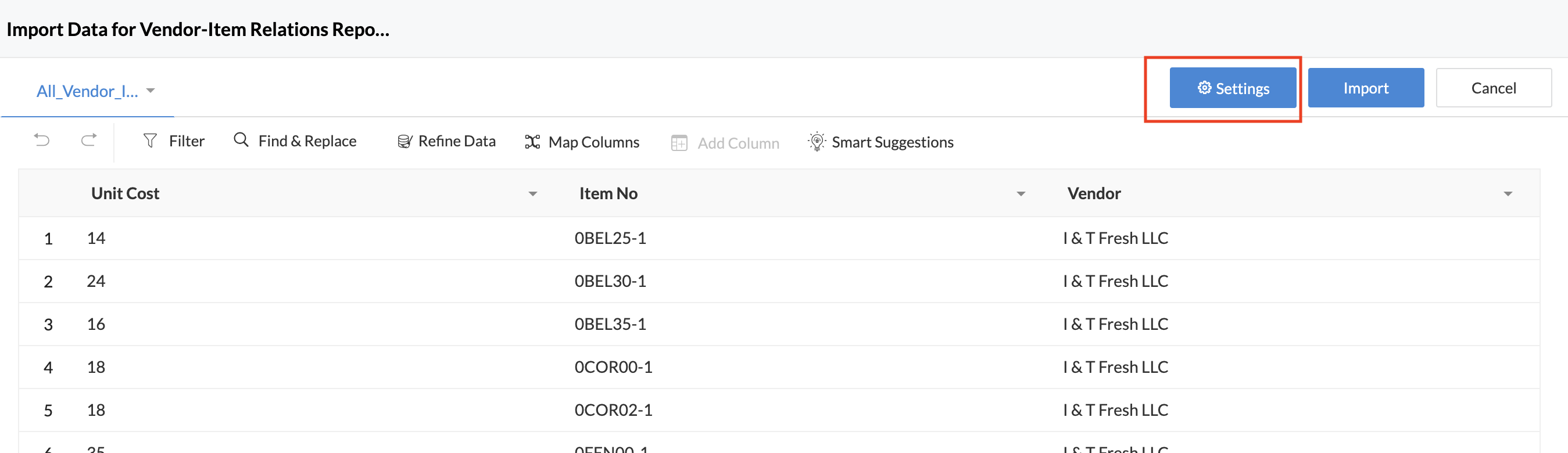The width and height of the screenshot is (1568, 453).
Task: Open the All_Vendor_I... sheet dropdown arrow
Action: (x=151, y=91)
